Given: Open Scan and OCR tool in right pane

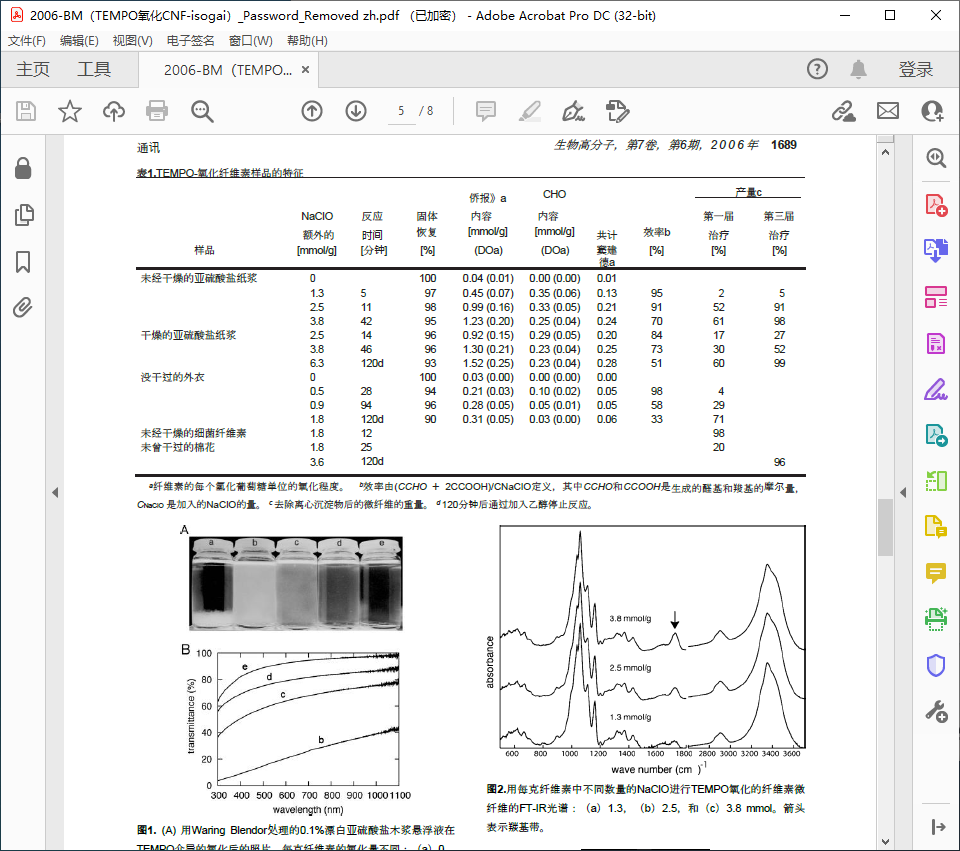Looking at the screenshot, I should point(936,619).
